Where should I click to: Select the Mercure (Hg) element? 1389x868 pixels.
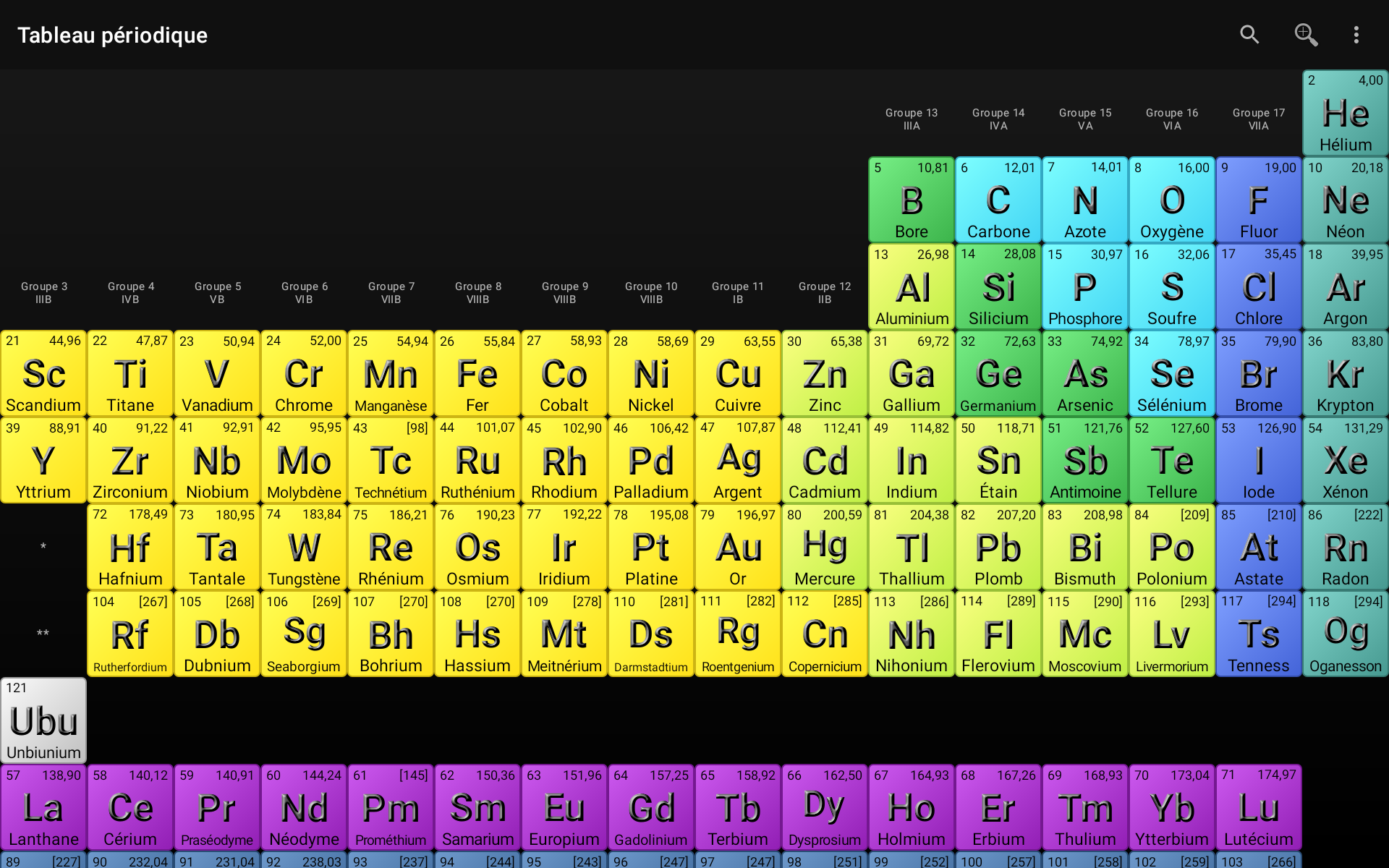tap(825, 547)
